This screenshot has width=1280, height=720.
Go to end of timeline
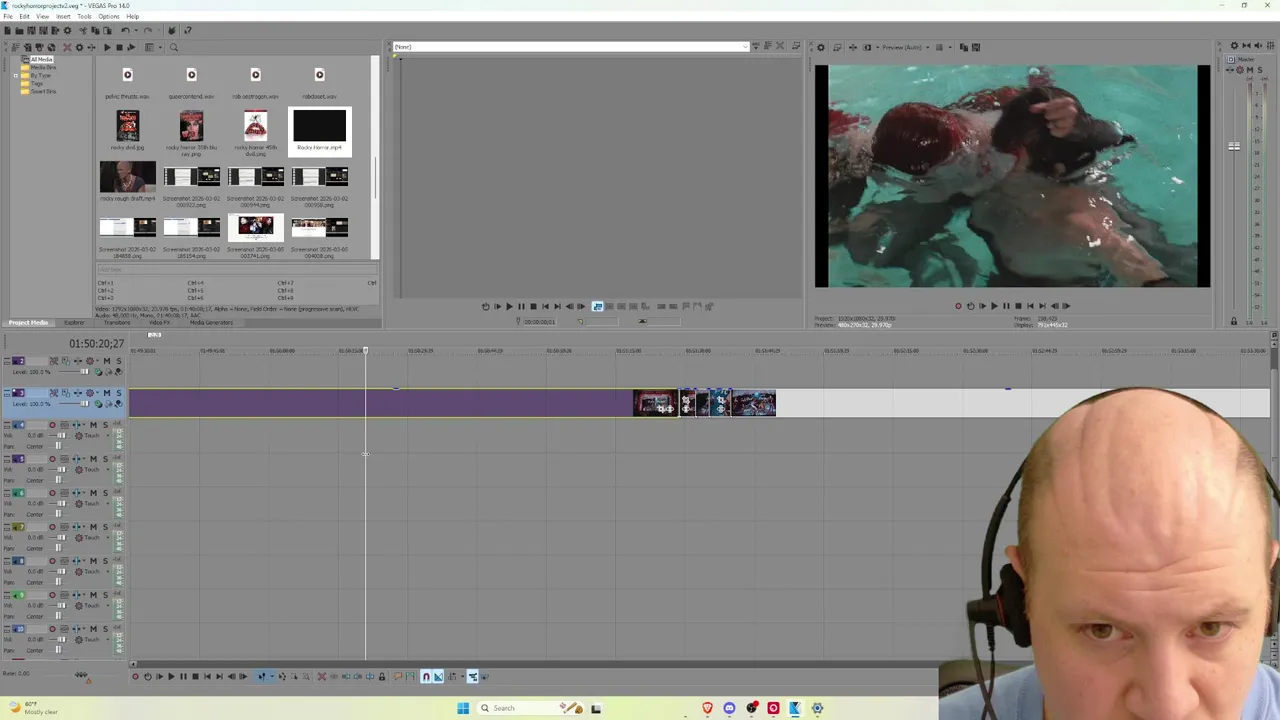[x=219, y=677]
